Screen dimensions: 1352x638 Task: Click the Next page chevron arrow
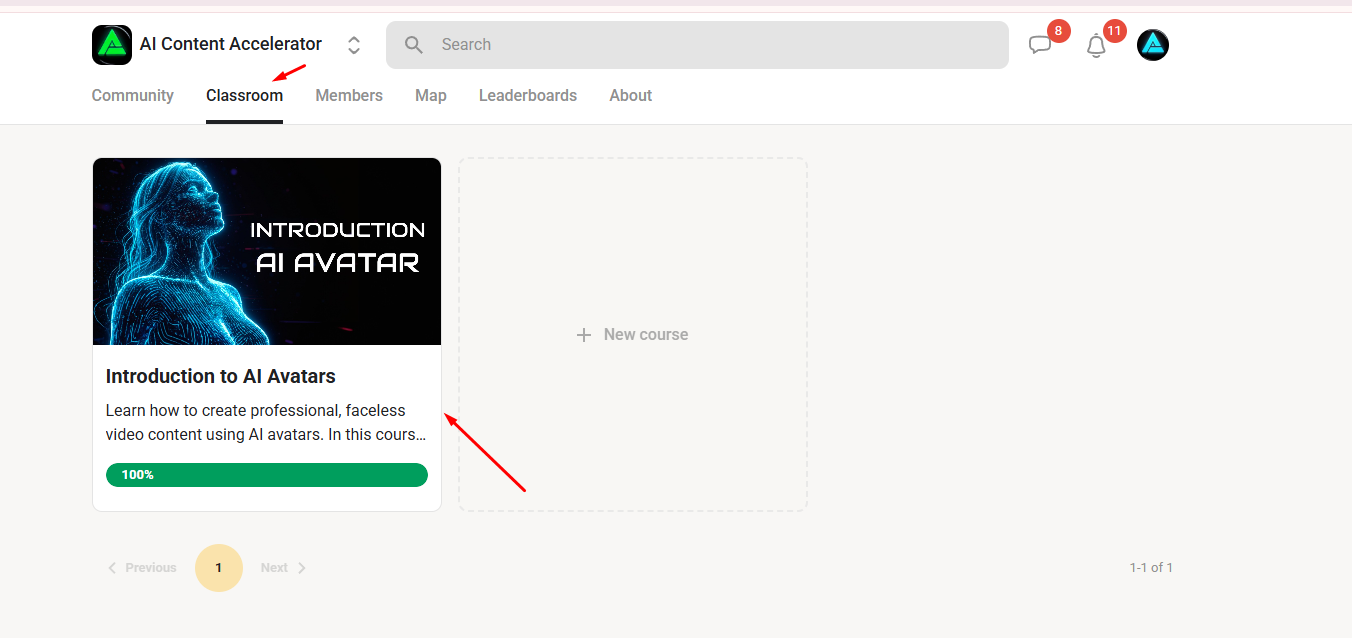(x=302, y=567)
